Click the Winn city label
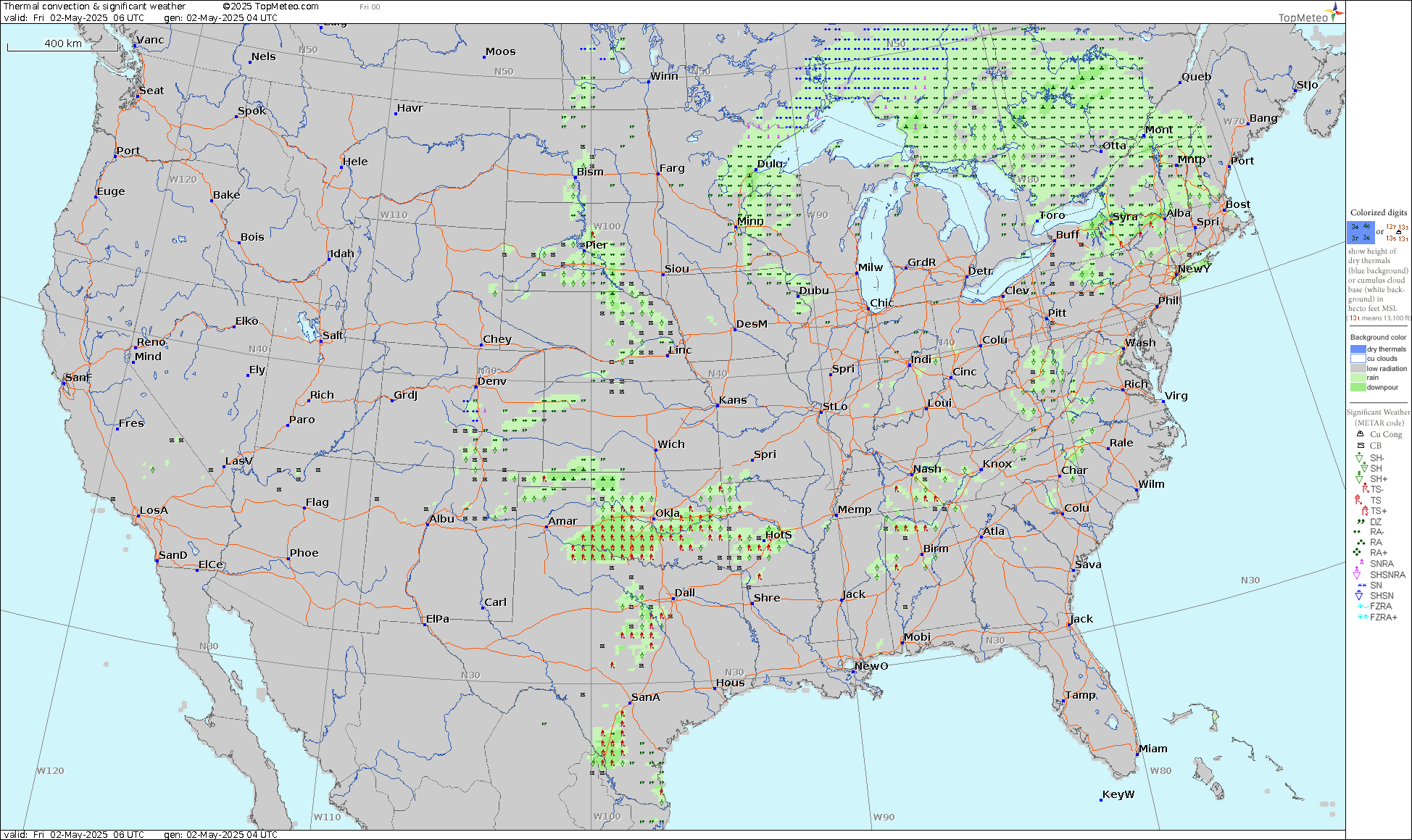 [x=664, y=75]
